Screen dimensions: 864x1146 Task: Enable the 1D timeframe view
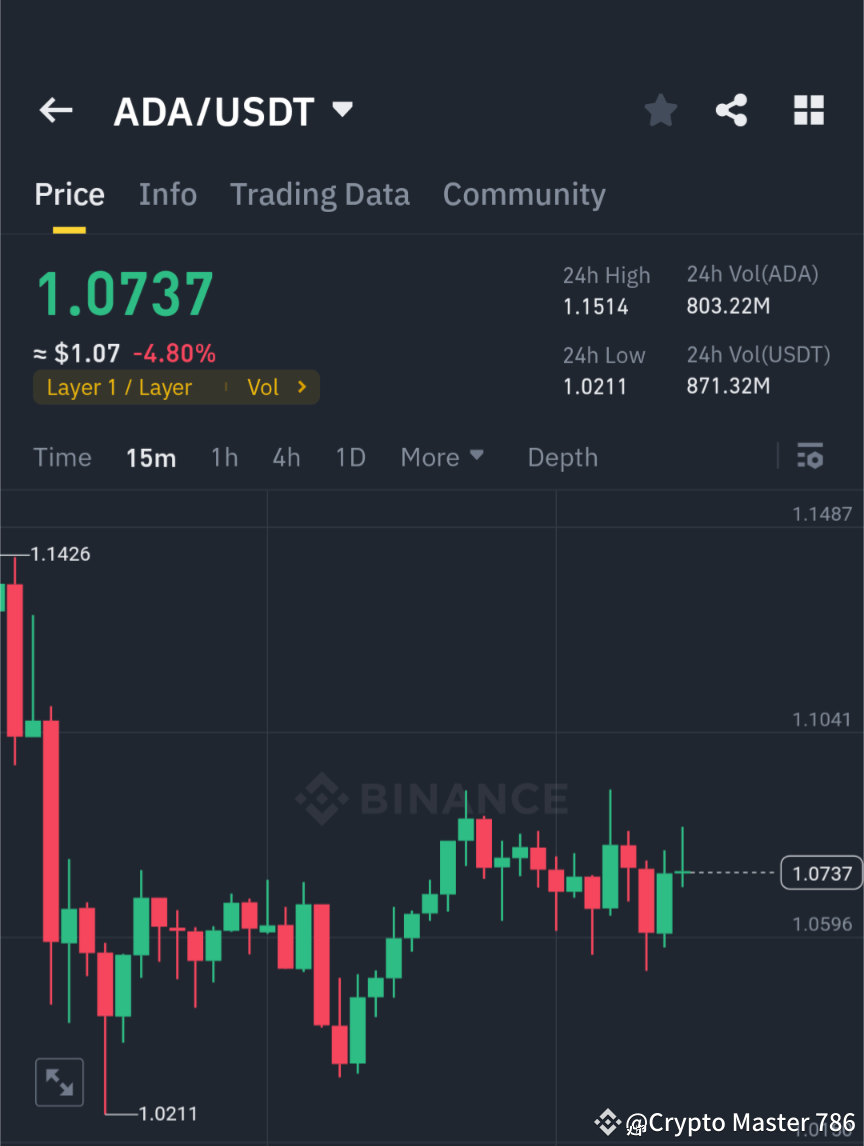pyautogui.click(x=350, y=457)
